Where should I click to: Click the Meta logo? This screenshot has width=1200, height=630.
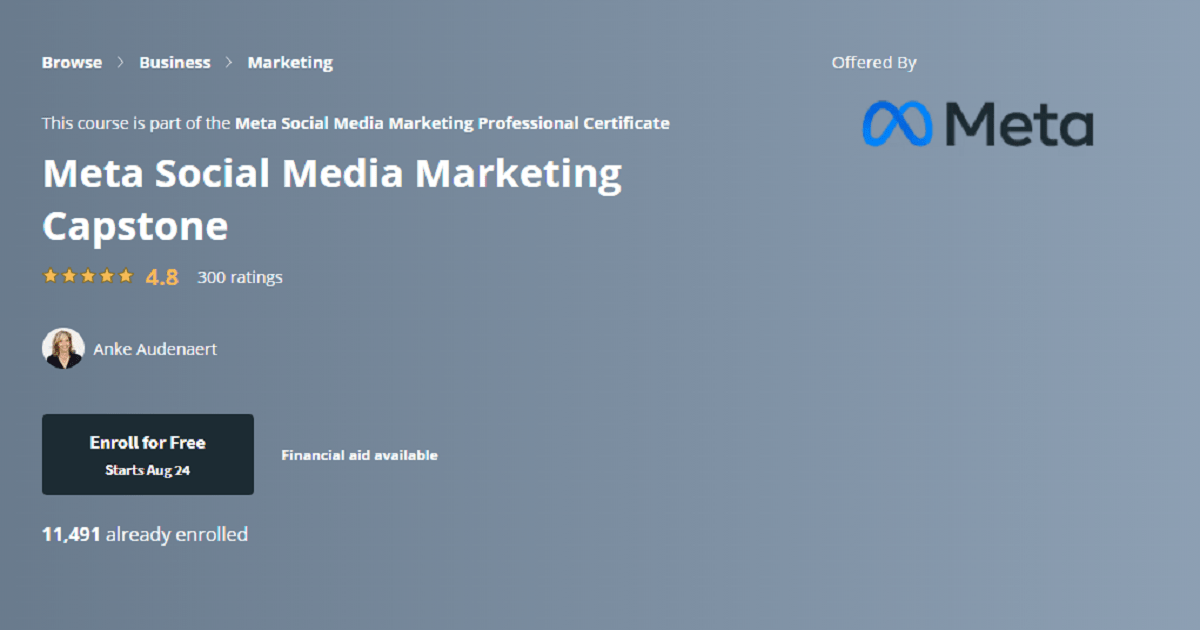[x=978, y=124]
